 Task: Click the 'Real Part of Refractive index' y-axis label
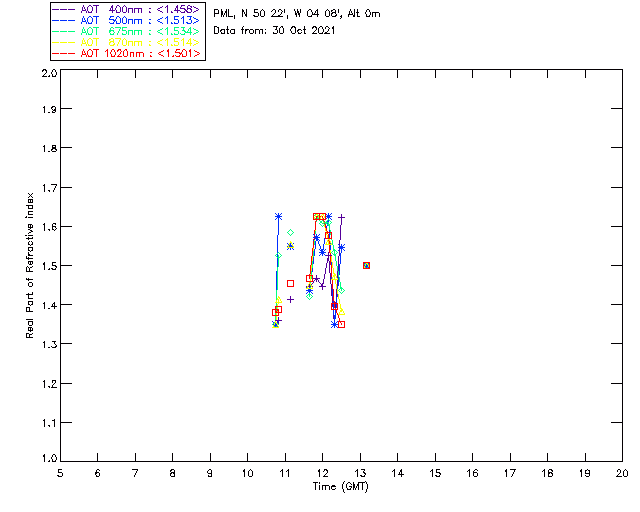[29, 266]
